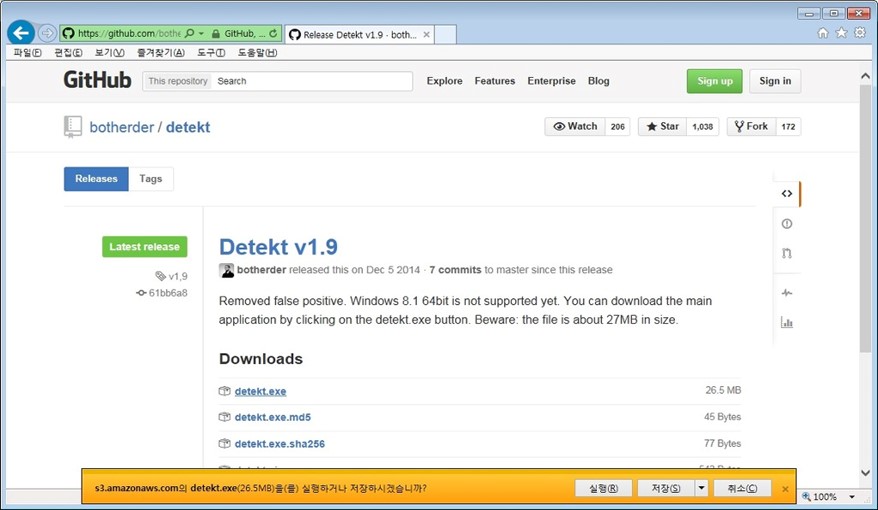Image resolution: width=878 pixels, height=510 pixels.
Task: Click the stargazers count 1,038
Action: (x=703, y=127)
